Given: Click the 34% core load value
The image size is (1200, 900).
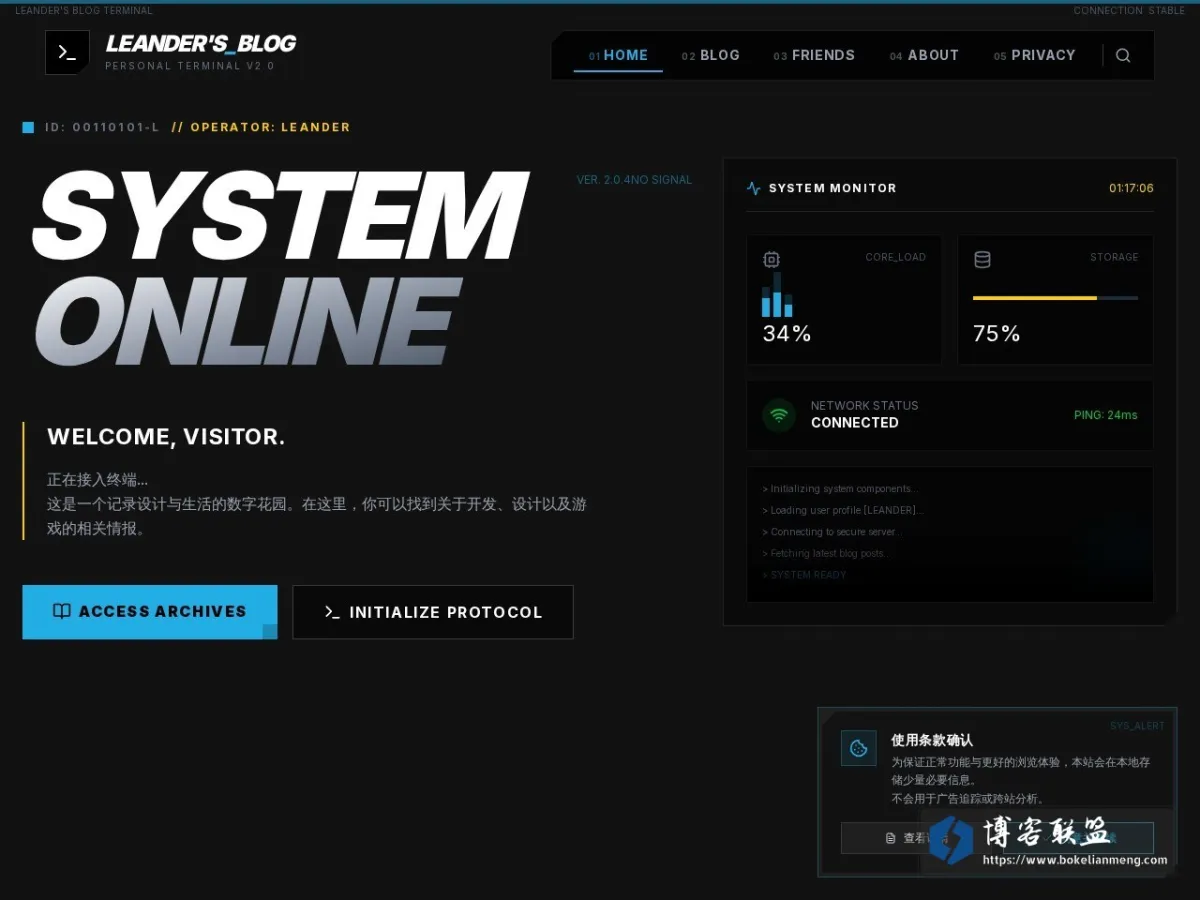Looking at the screenshot, I should pos(787,334).
